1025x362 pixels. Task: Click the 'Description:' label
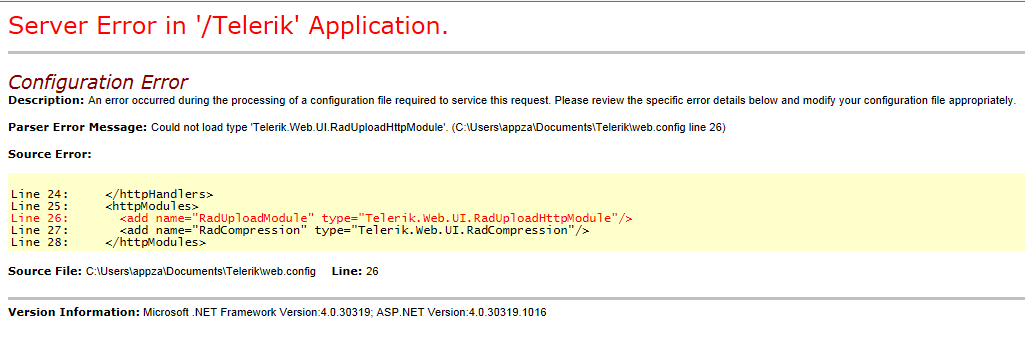tap(46, 101)
